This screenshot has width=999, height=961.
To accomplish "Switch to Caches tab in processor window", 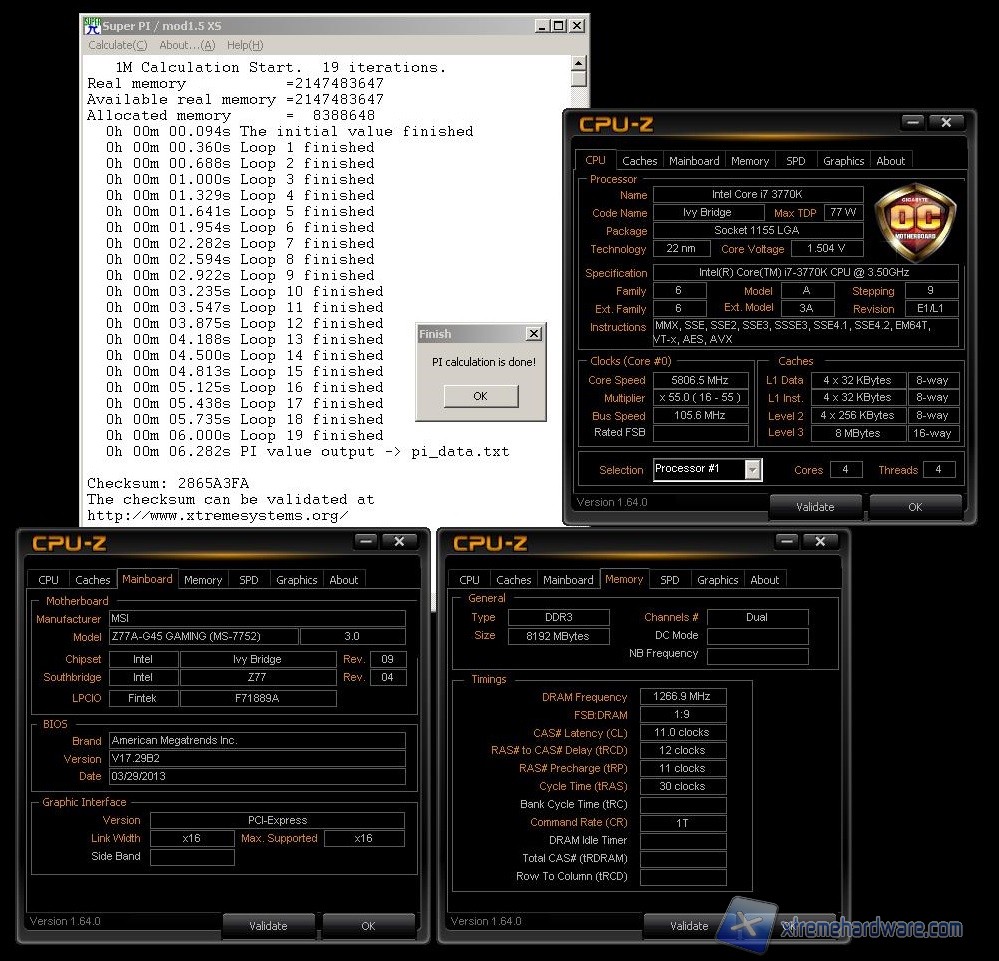I will click(x=639, y=161).
